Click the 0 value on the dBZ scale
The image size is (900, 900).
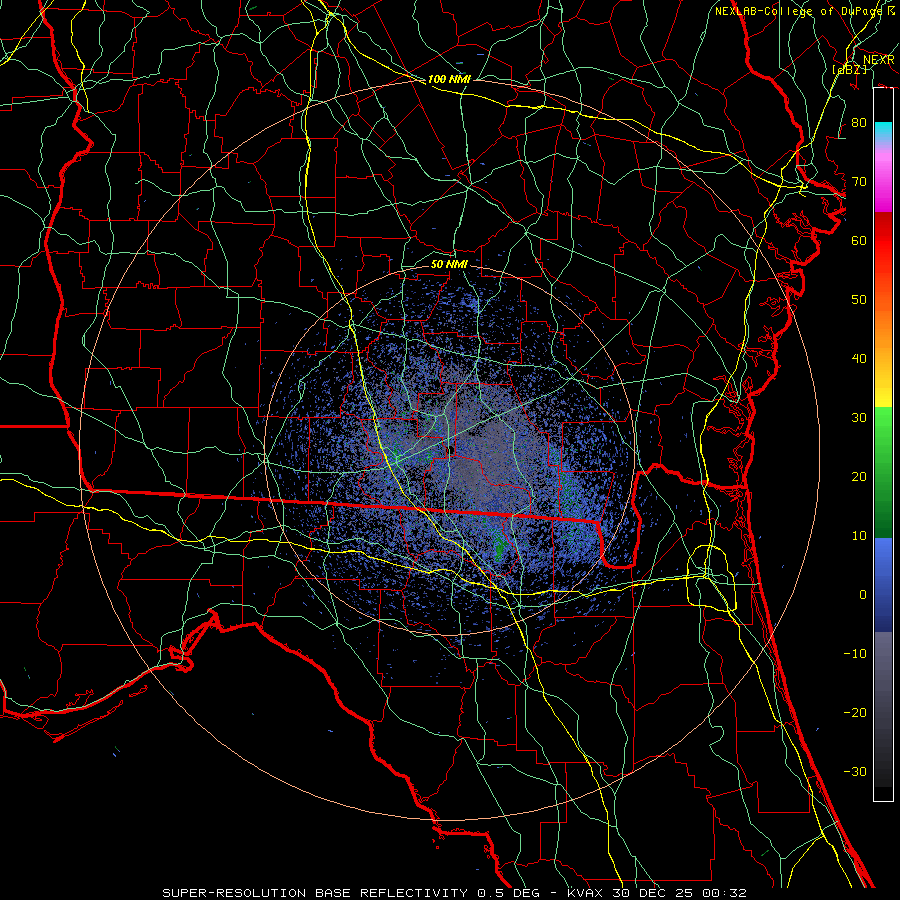click(863, 594)
